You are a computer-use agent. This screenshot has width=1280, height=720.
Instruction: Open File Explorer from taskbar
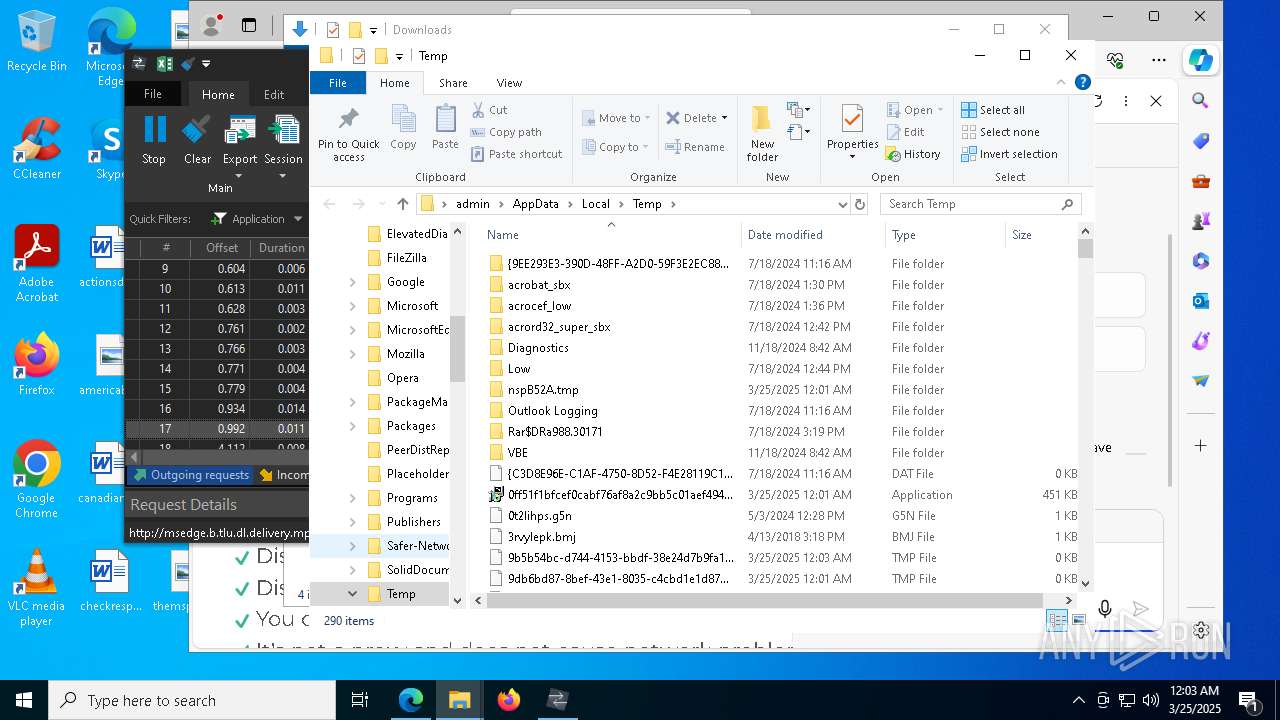(x=459, y=700)
